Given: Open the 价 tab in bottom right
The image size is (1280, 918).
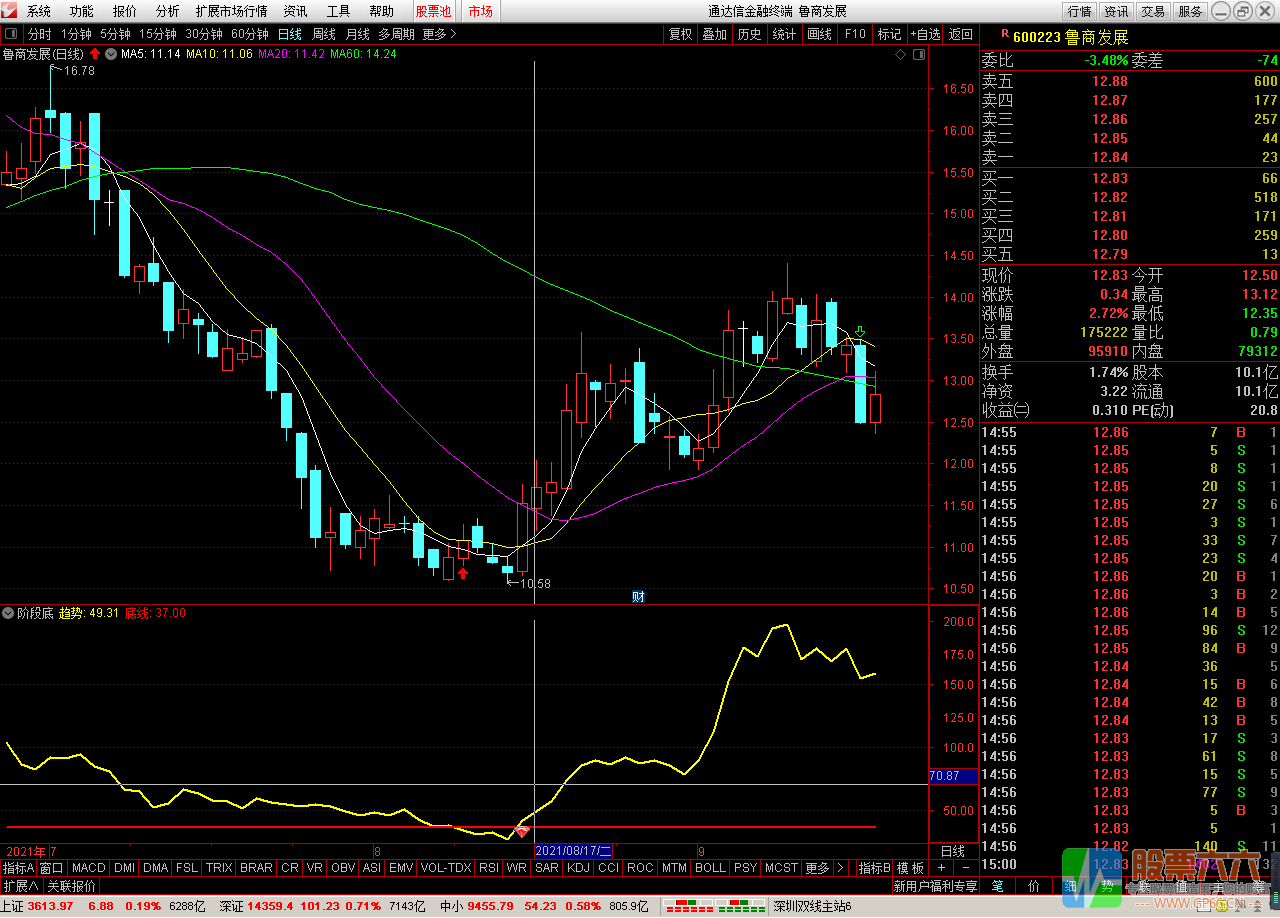Looking at the screenshot, I should 1034,886.
